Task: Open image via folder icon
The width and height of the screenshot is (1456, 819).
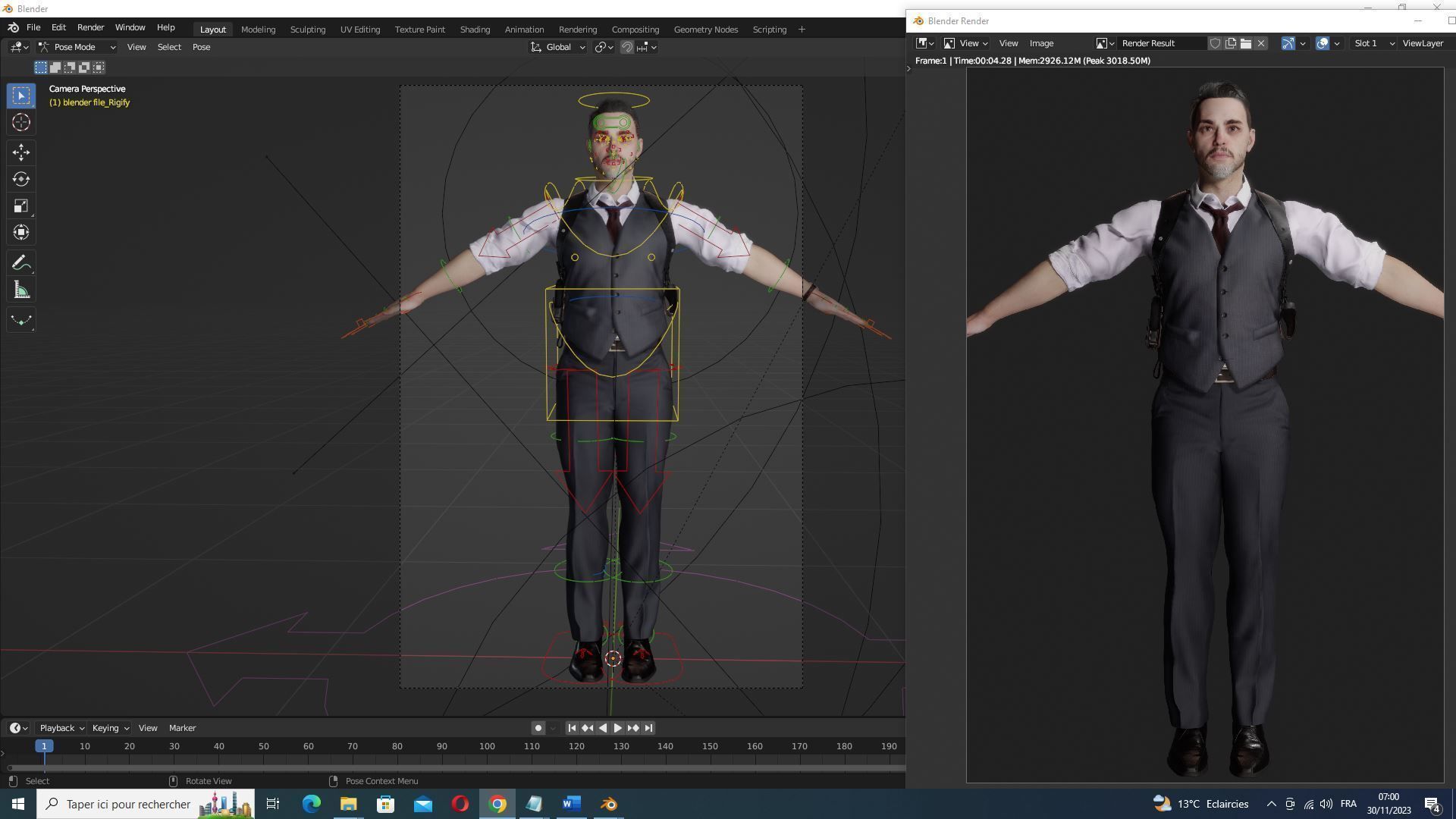Action: click(1245, 43)
